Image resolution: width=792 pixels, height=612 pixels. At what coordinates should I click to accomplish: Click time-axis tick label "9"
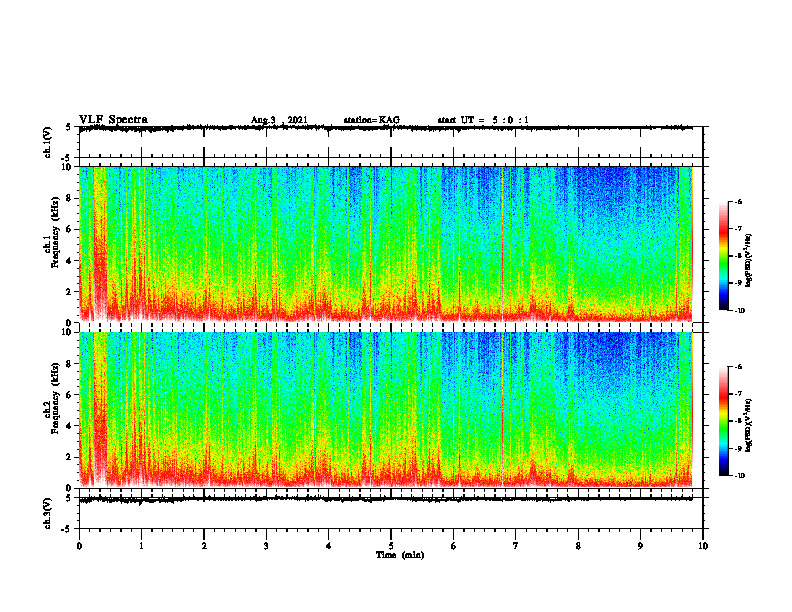[x=640, y=545]
